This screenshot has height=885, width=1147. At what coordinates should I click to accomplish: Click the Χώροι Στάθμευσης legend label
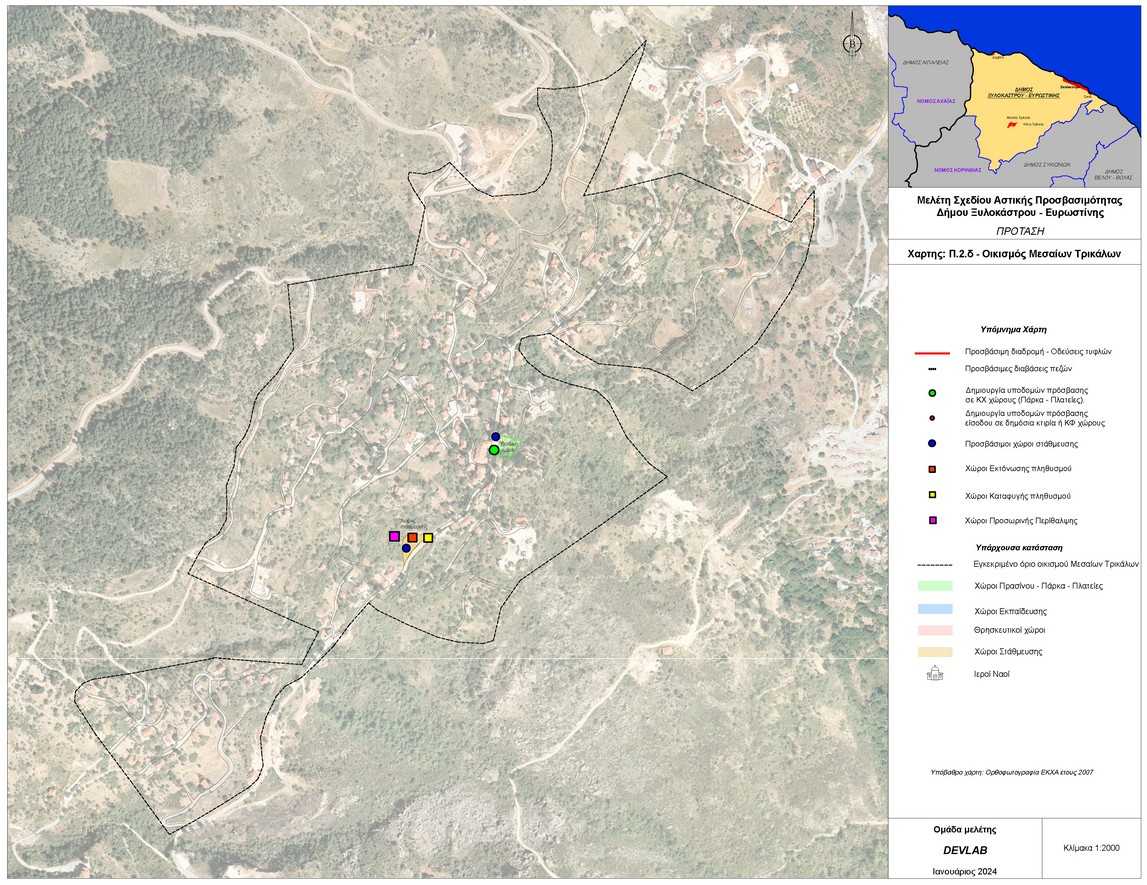(1008, 652)
